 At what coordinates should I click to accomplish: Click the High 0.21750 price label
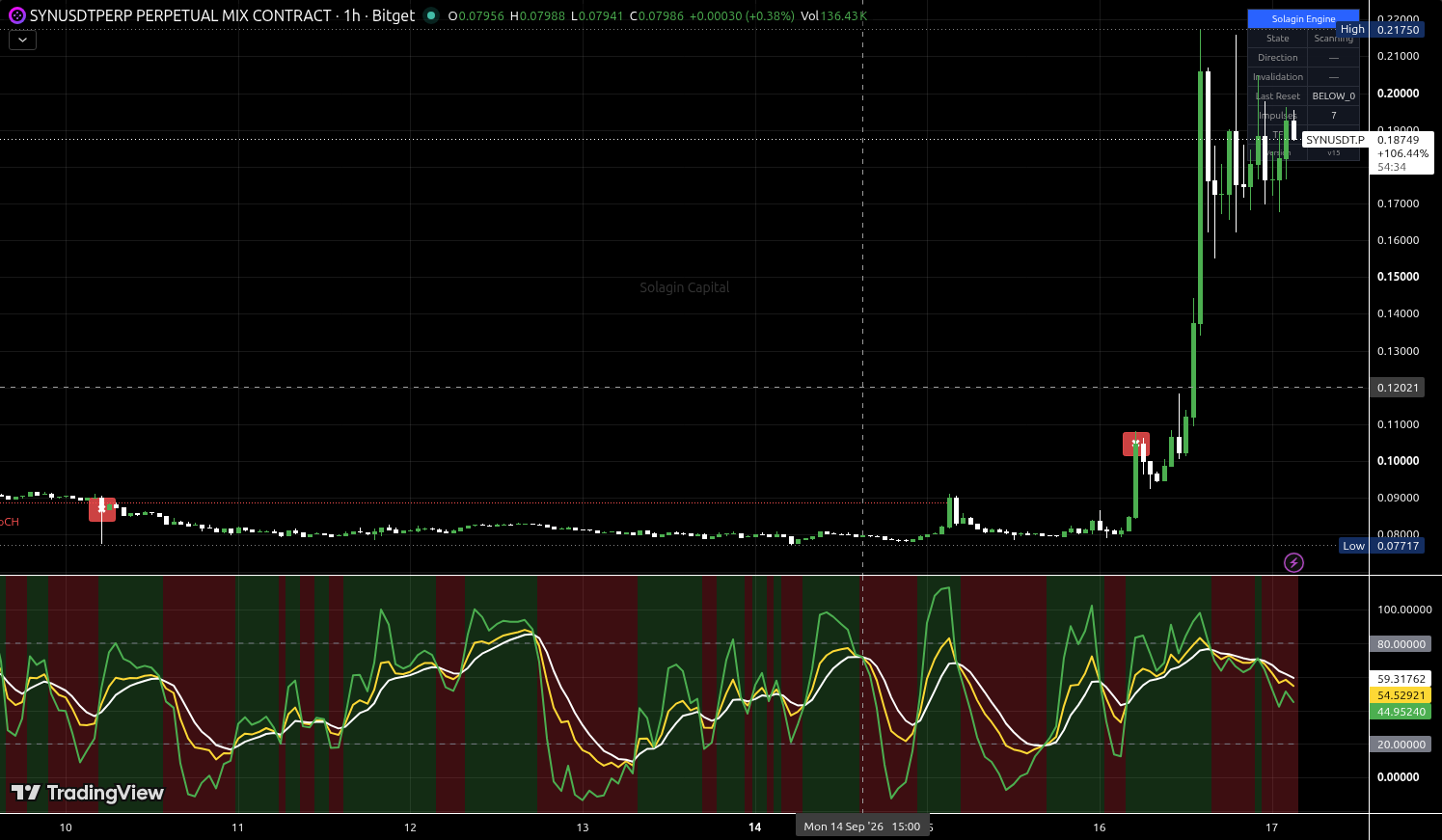[1380, 29]
